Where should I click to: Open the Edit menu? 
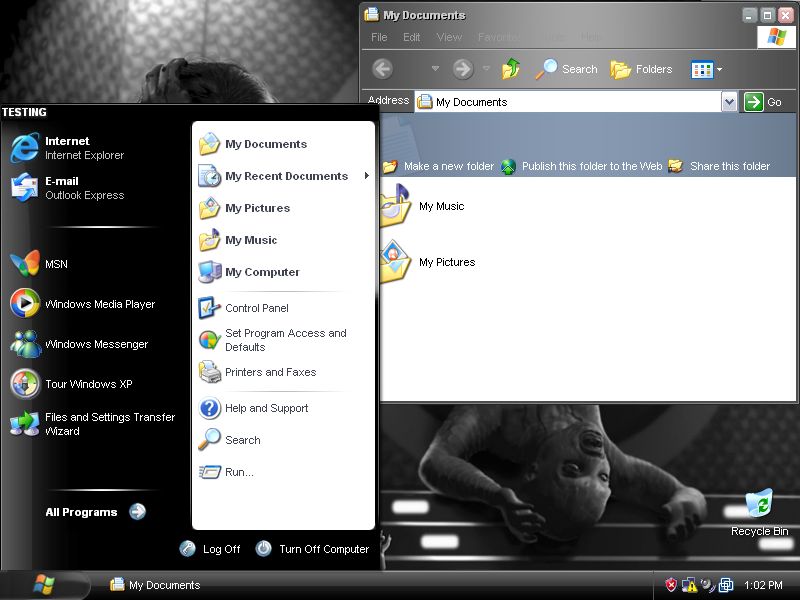click(411, 37)
